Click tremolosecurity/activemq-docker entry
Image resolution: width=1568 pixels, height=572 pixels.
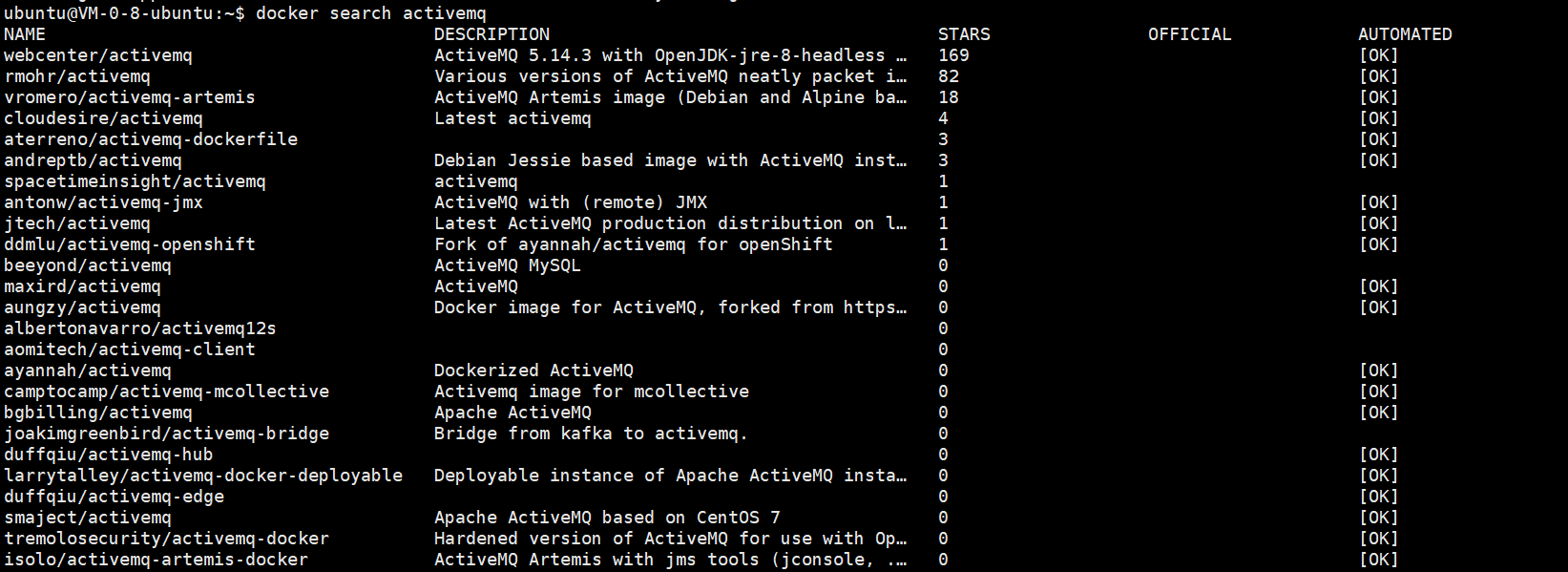click(166, 539)
